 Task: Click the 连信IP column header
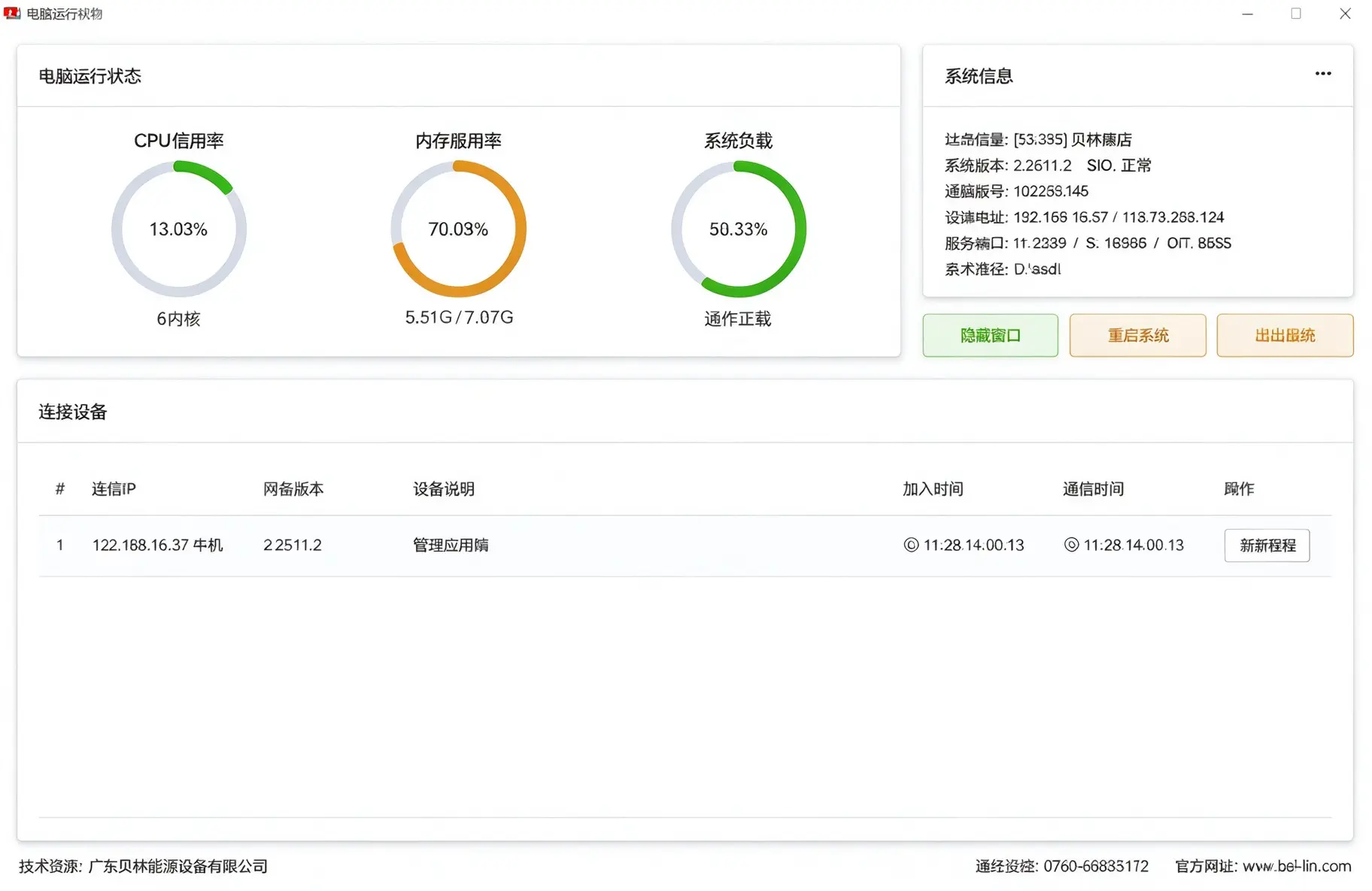click(x=114, y=489)
